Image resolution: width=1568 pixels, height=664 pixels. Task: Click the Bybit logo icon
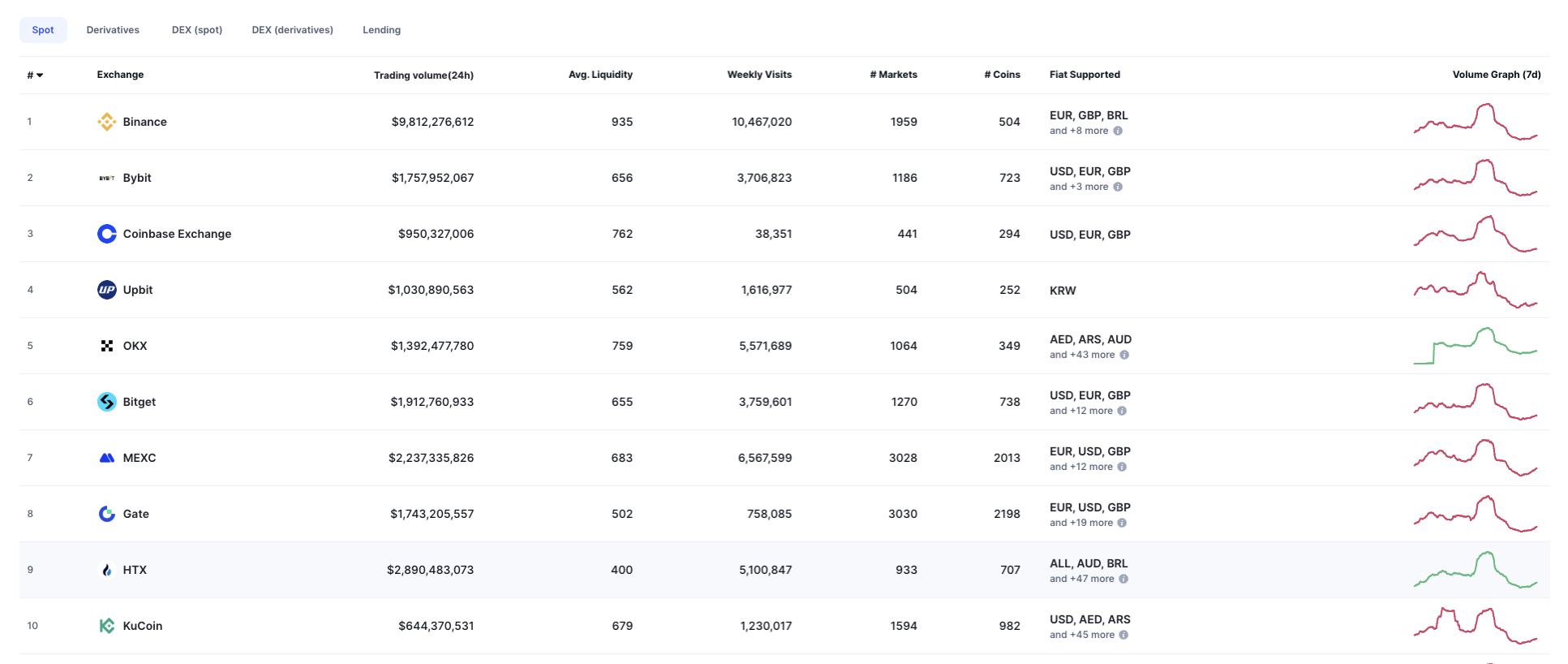pos(106,178)
